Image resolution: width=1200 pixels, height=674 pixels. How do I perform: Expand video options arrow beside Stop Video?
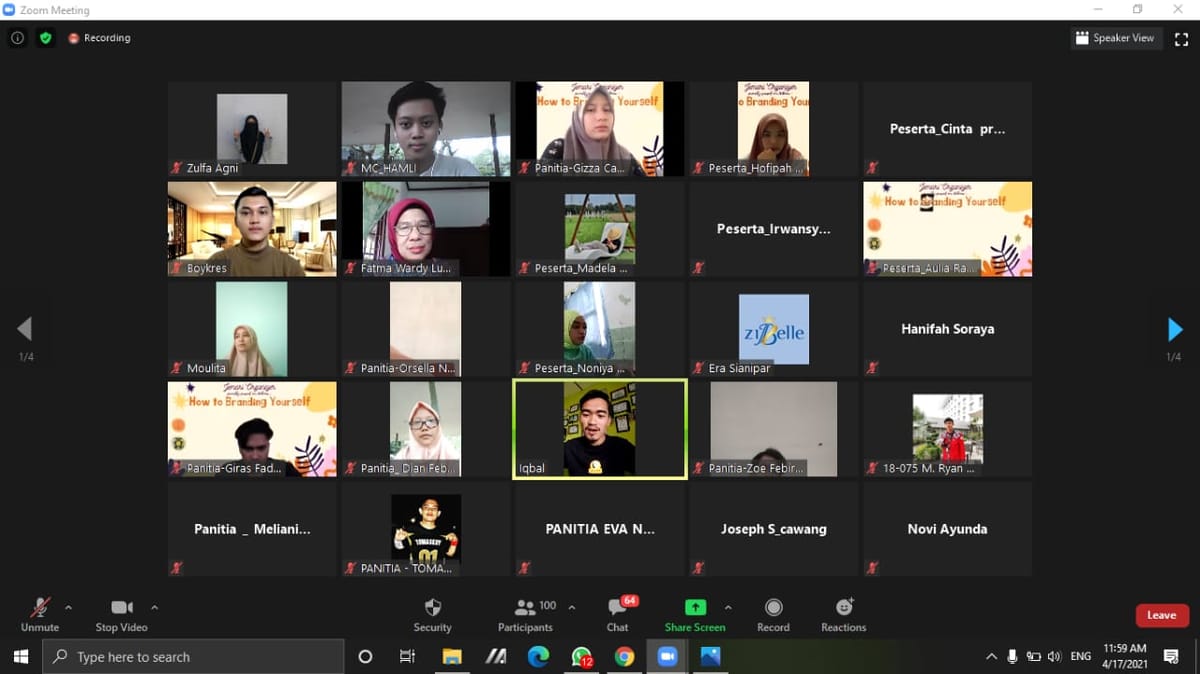tap(154, 607)
